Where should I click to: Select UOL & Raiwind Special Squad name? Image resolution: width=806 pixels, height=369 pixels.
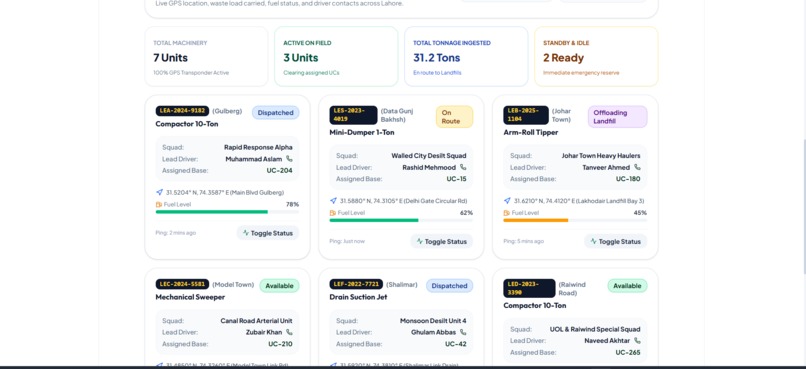click(x=595, y=329)
